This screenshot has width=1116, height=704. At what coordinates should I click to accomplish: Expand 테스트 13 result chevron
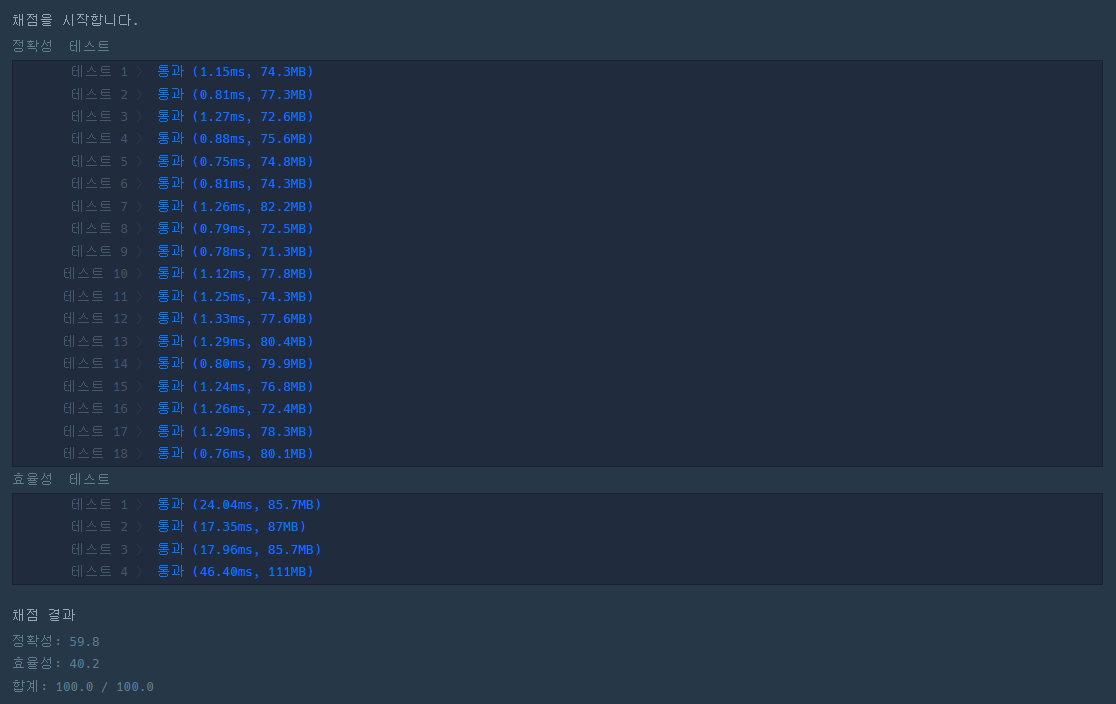click(139, 341)
